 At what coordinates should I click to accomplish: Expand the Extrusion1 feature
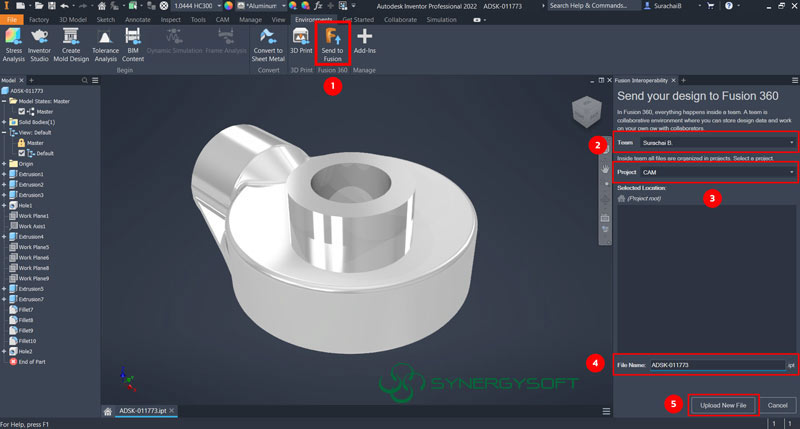(4, 174)
